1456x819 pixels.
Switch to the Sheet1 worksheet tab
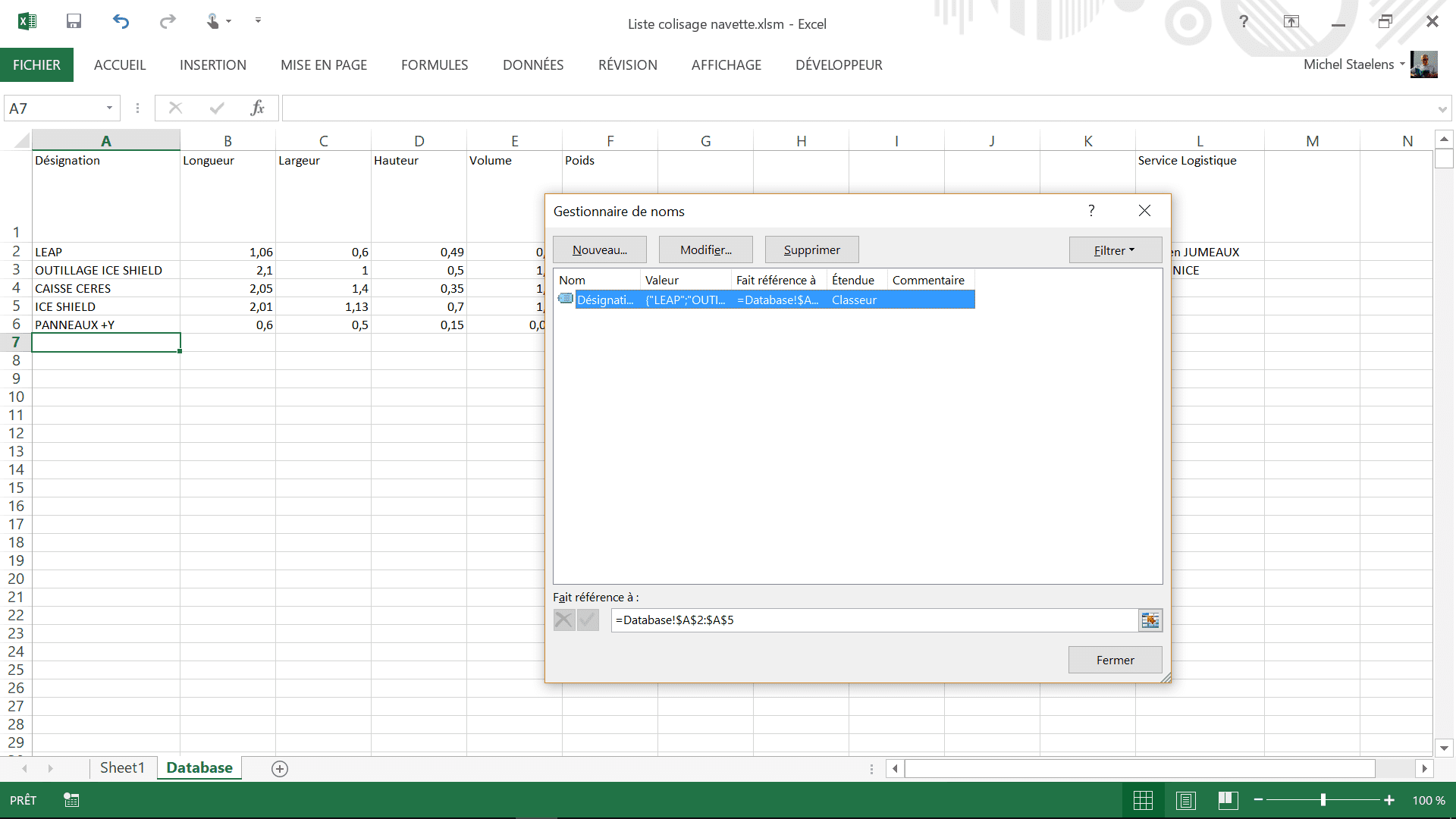122,767
